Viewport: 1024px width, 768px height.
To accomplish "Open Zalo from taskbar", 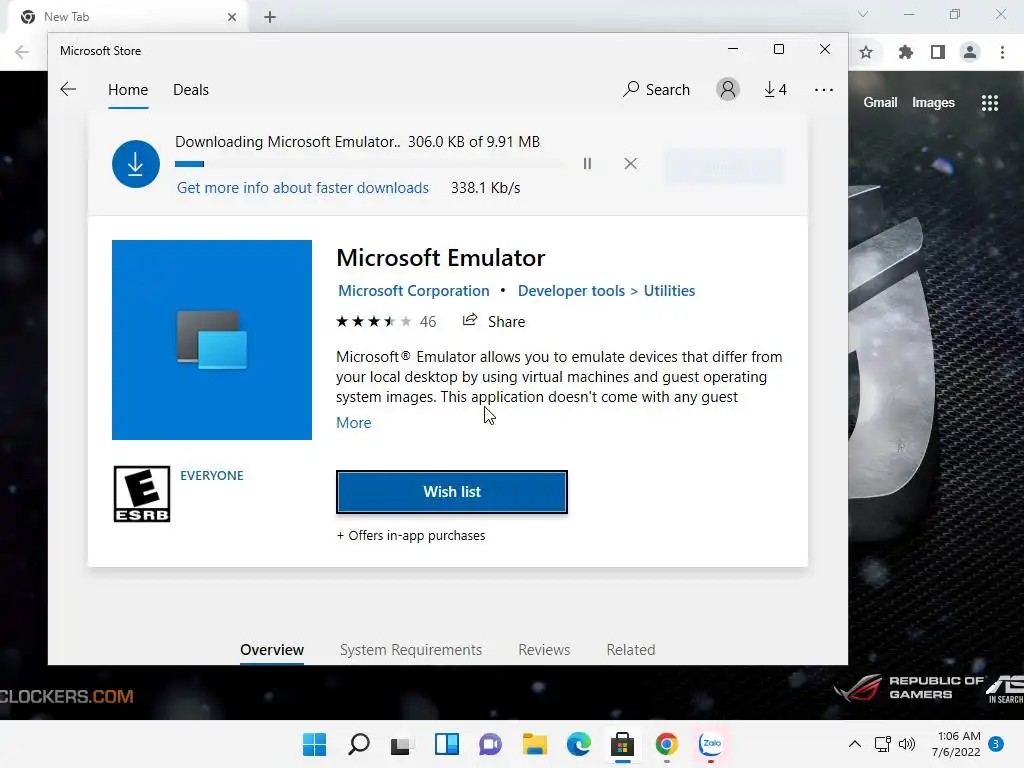I will click(711, 744).
